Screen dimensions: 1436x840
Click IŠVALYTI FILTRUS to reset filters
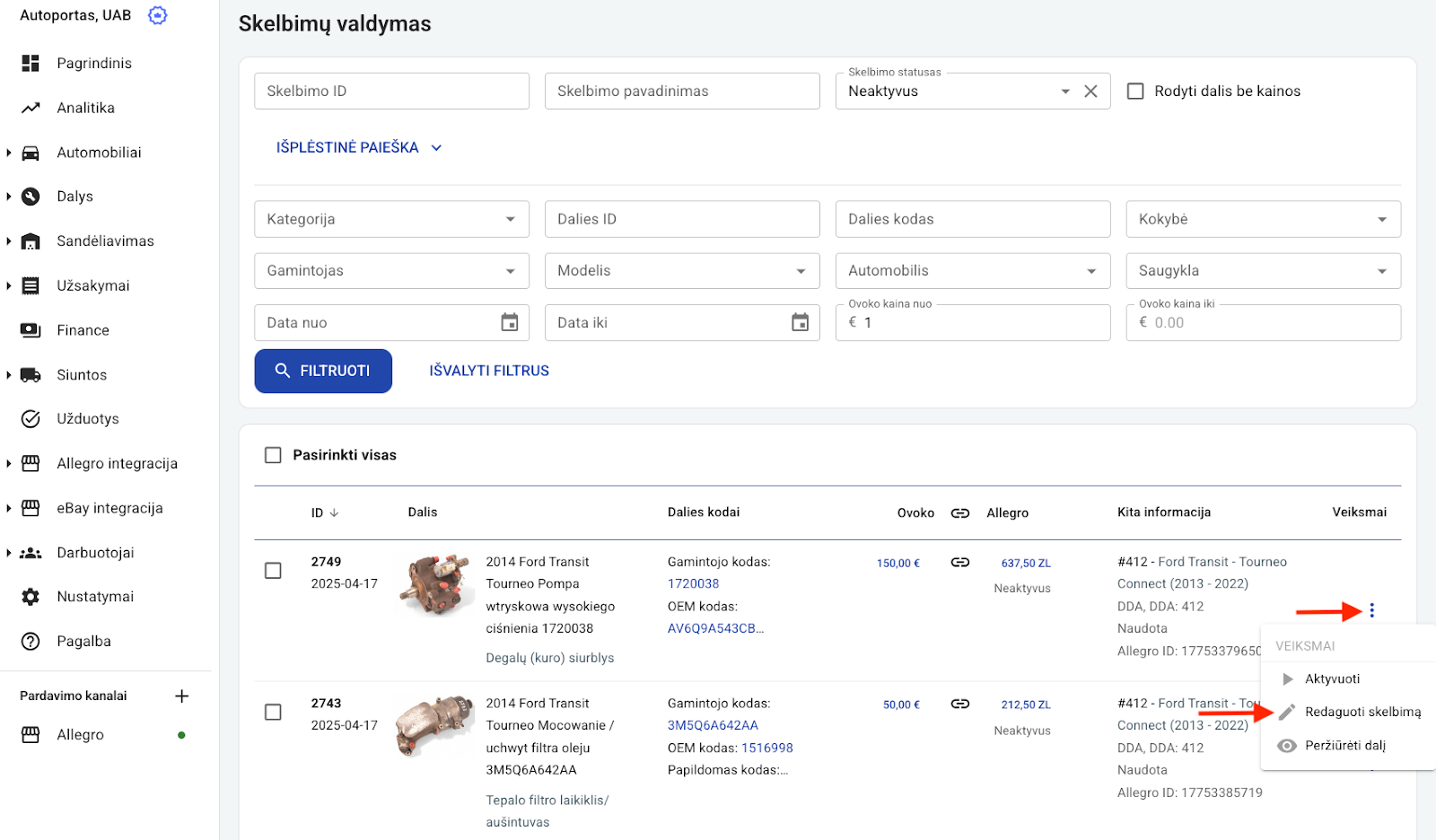(x=489, y=371)
